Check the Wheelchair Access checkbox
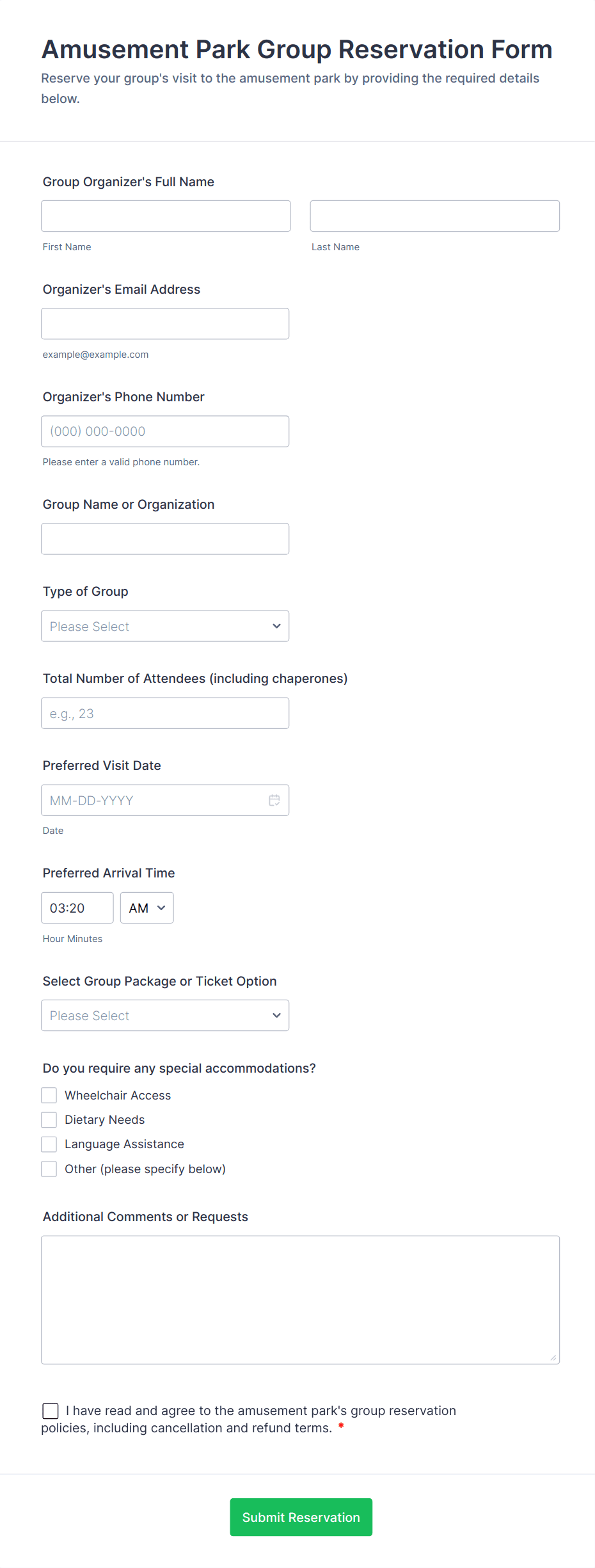This screenshot has width=595, height=1568. tap(49, 1095)
